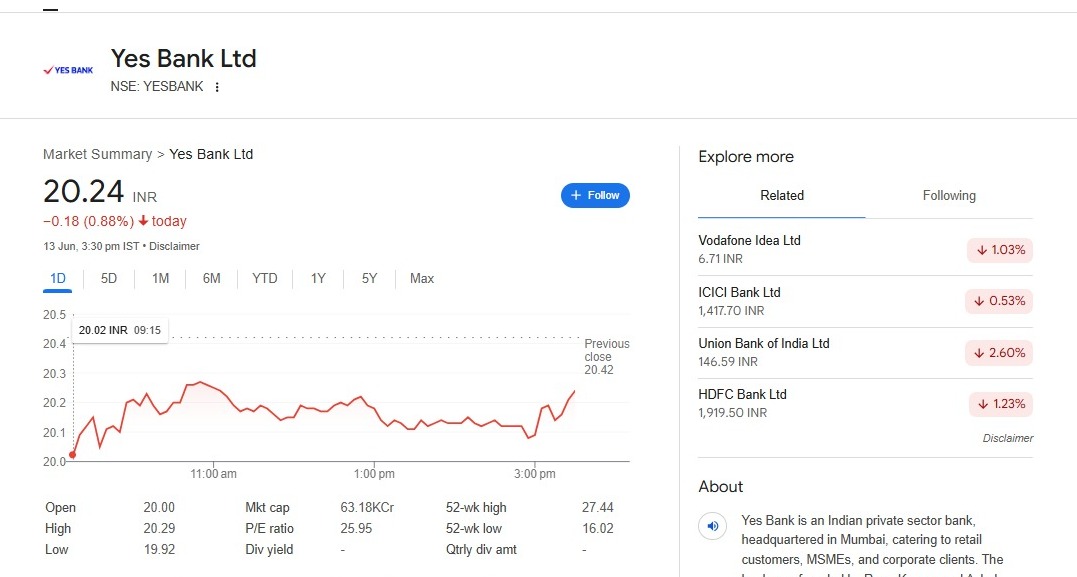Click the Market Summary breadcrumb link

coord(98,155)
